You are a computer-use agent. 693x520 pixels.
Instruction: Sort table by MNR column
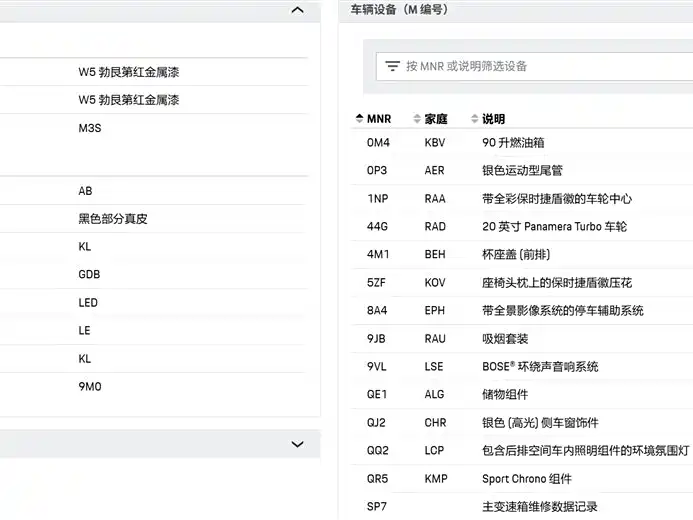pyautogui.click(x=373, y=119)
